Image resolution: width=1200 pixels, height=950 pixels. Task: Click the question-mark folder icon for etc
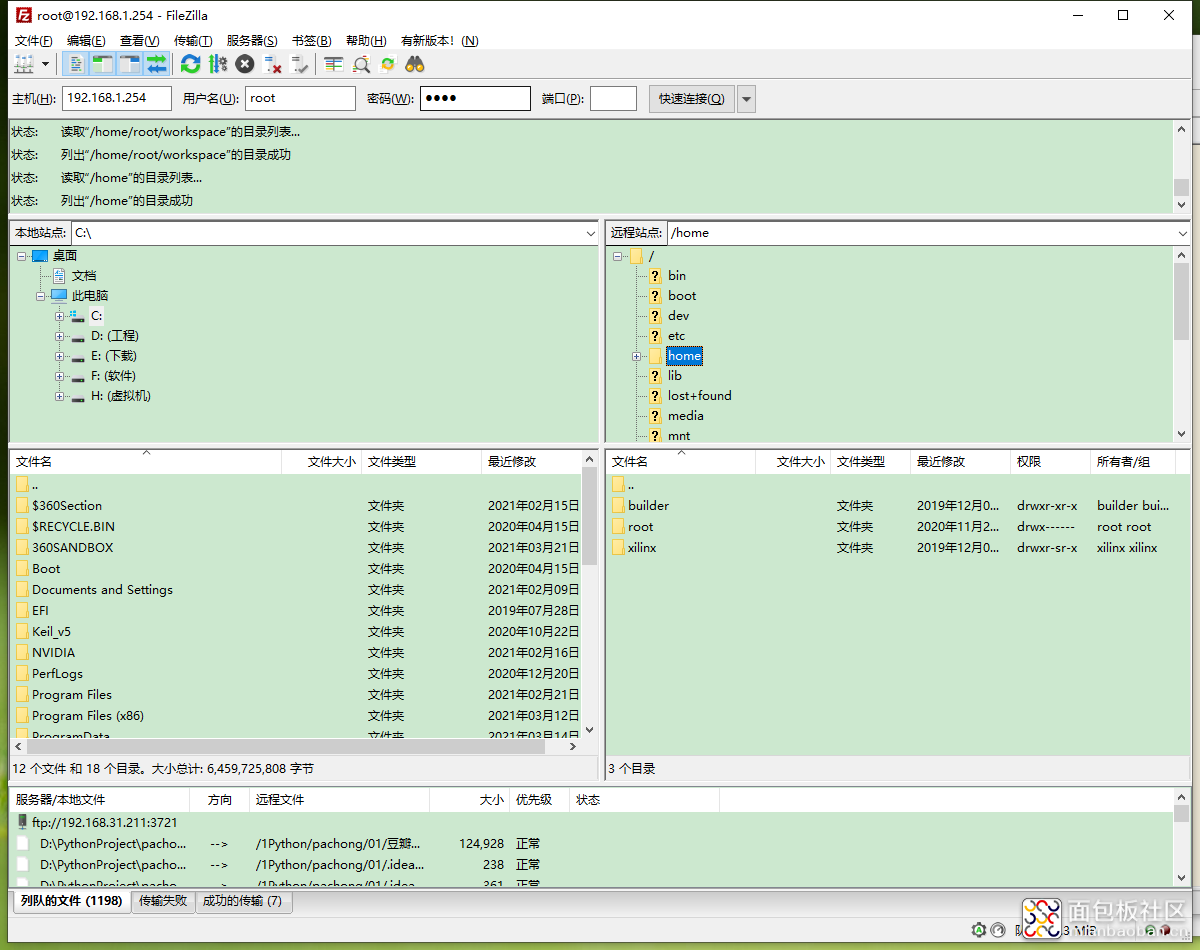click(655, 336)
